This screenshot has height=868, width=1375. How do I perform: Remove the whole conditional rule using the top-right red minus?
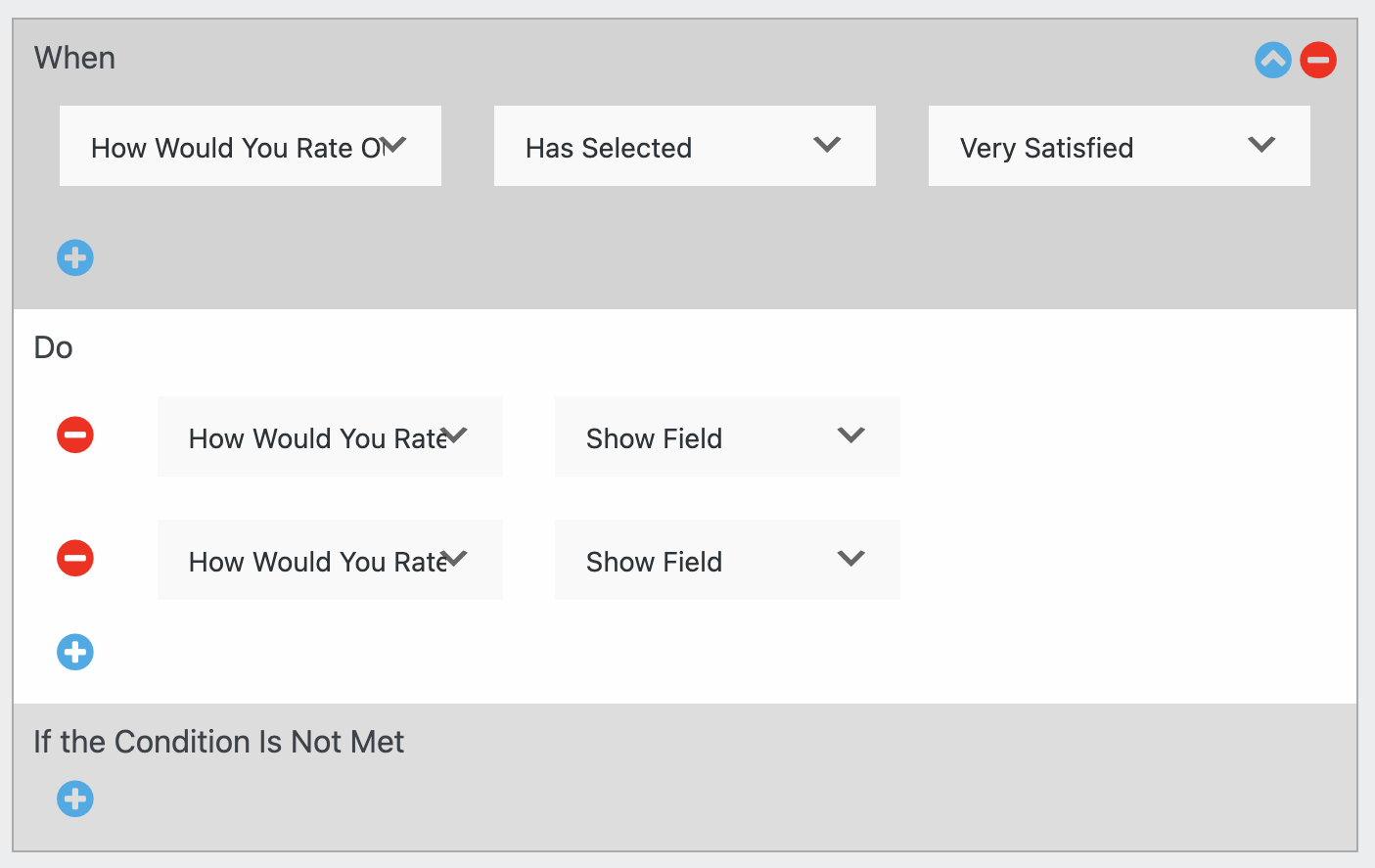pos(1318,60)
